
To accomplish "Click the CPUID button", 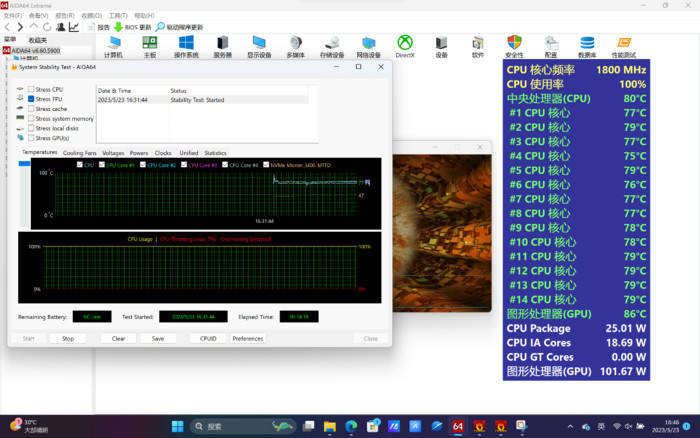I will point(208,339).
